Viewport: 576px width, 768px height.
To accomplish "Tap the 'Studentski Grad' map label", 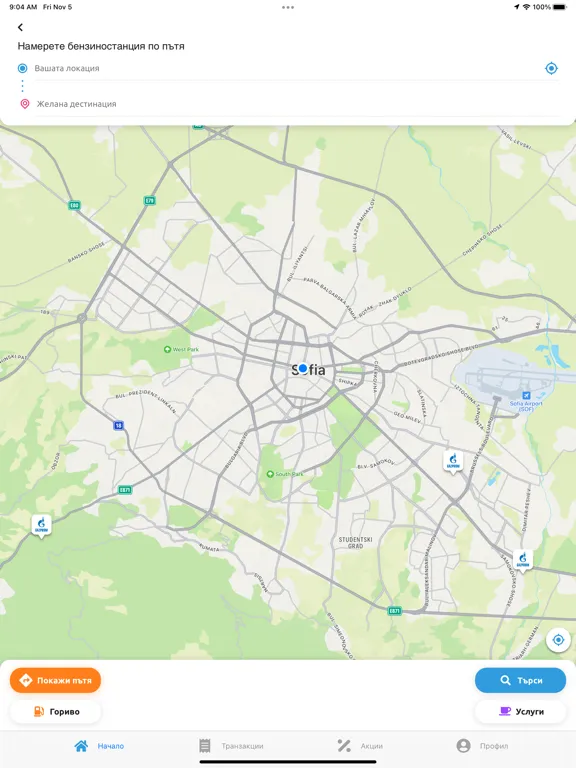I will 356,542.
